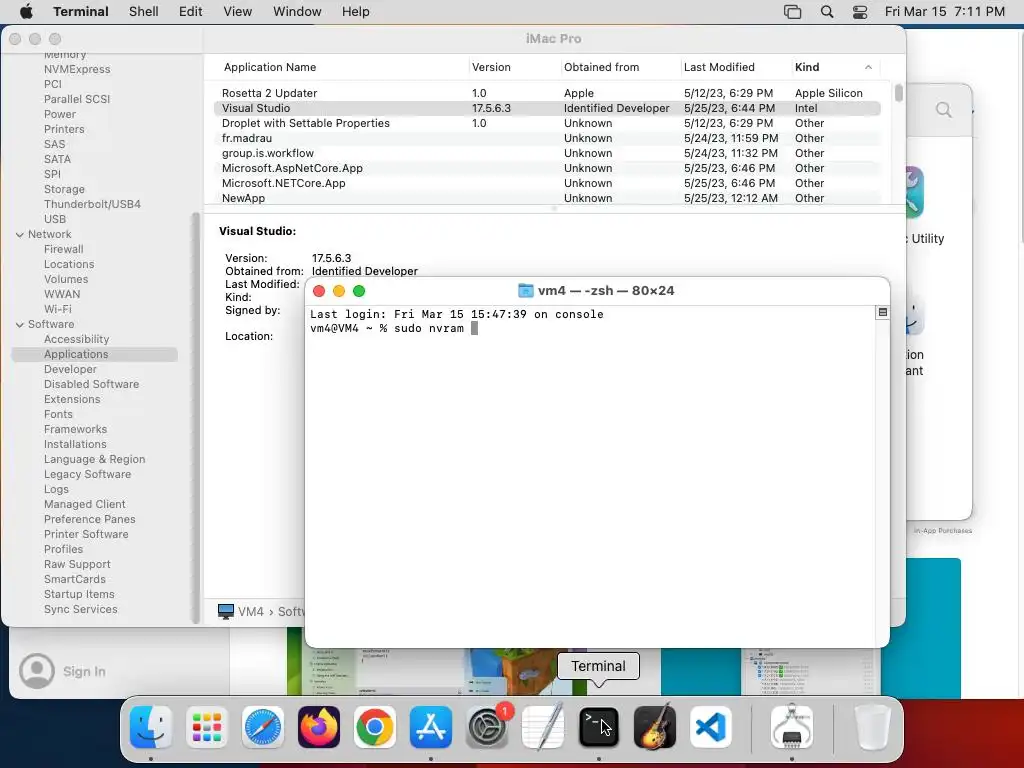Click the Stage Manager menu bar icon
Image resolution: width=1024 pixels, height=768 pixels.
(792, 12)
